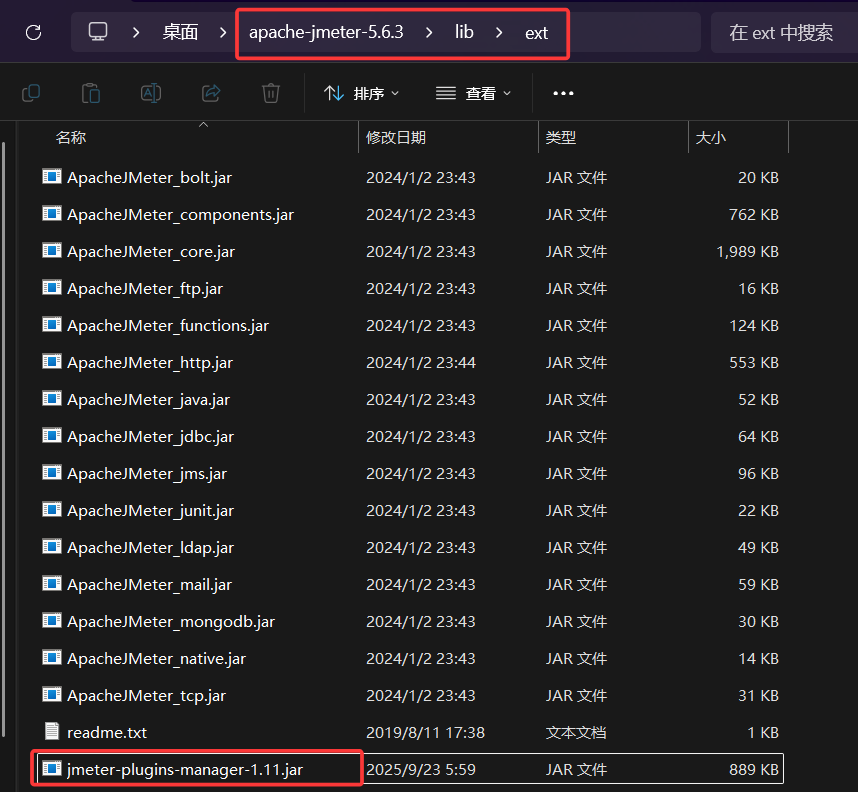Select the ApacheJMeter_mongodb.jar file name
Screen dimensions: 858x792
point(171,622)
